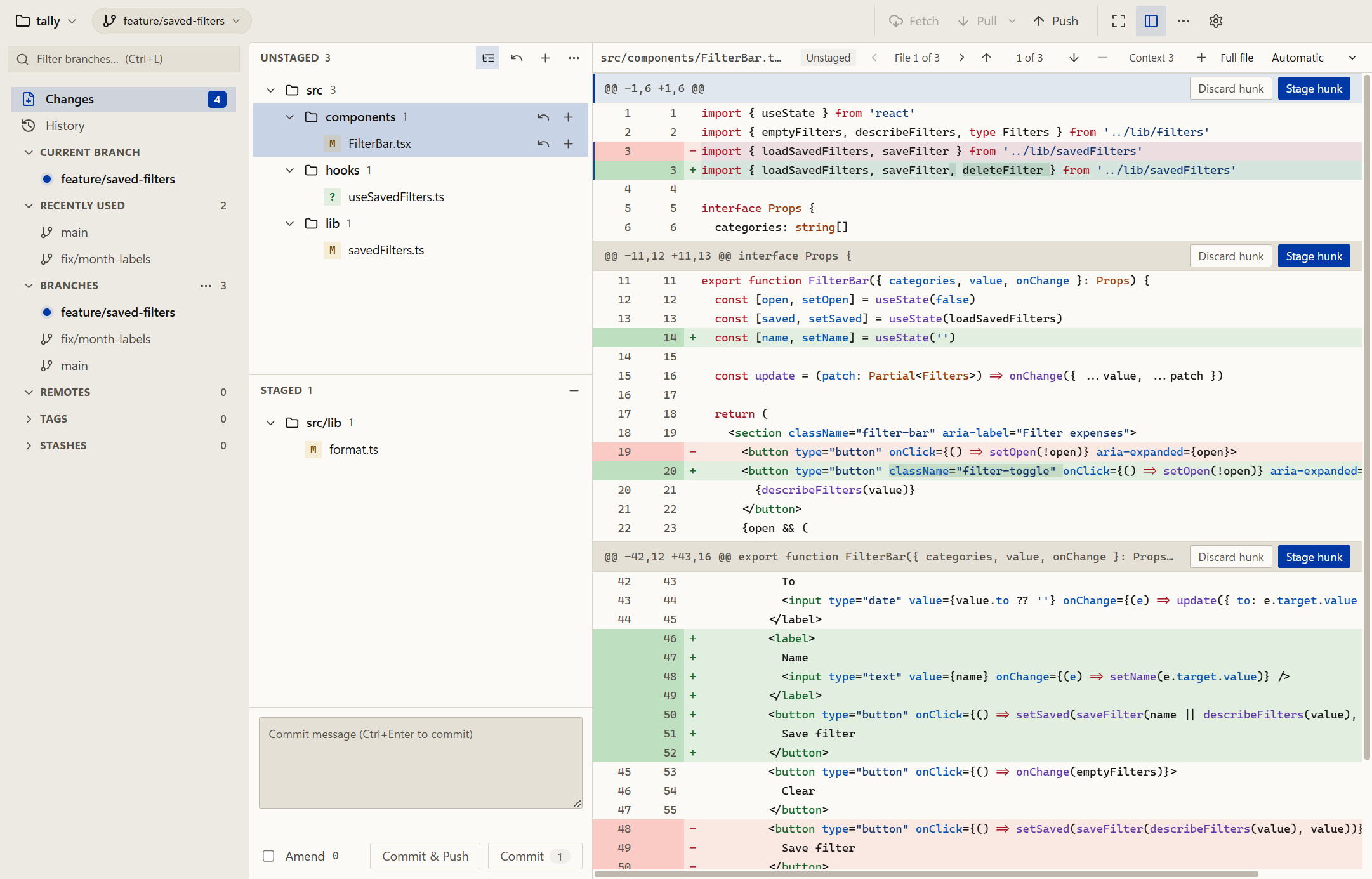This screenshot has width=1372, height=879.
Task: Push the current branch
Action: coord(1056,21)
